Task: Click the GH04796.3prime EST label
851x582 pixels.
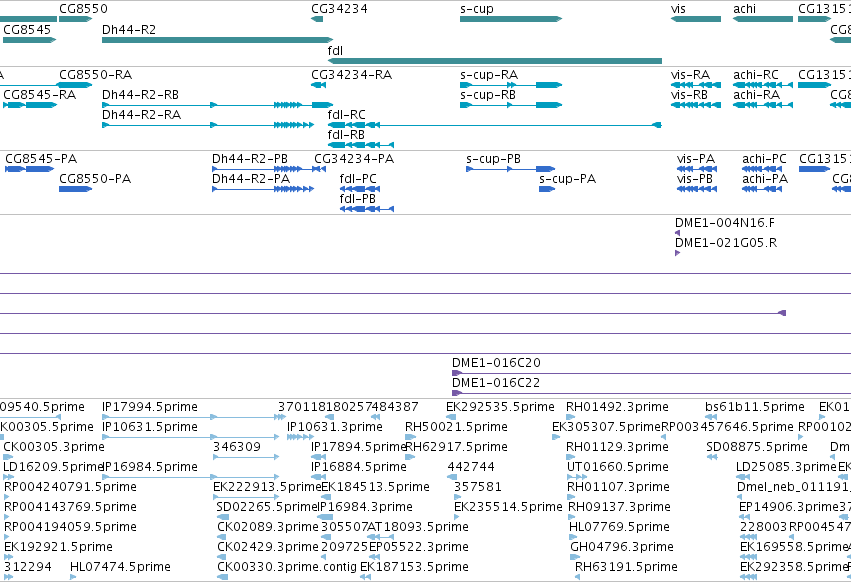Action: tap(622, 548)
